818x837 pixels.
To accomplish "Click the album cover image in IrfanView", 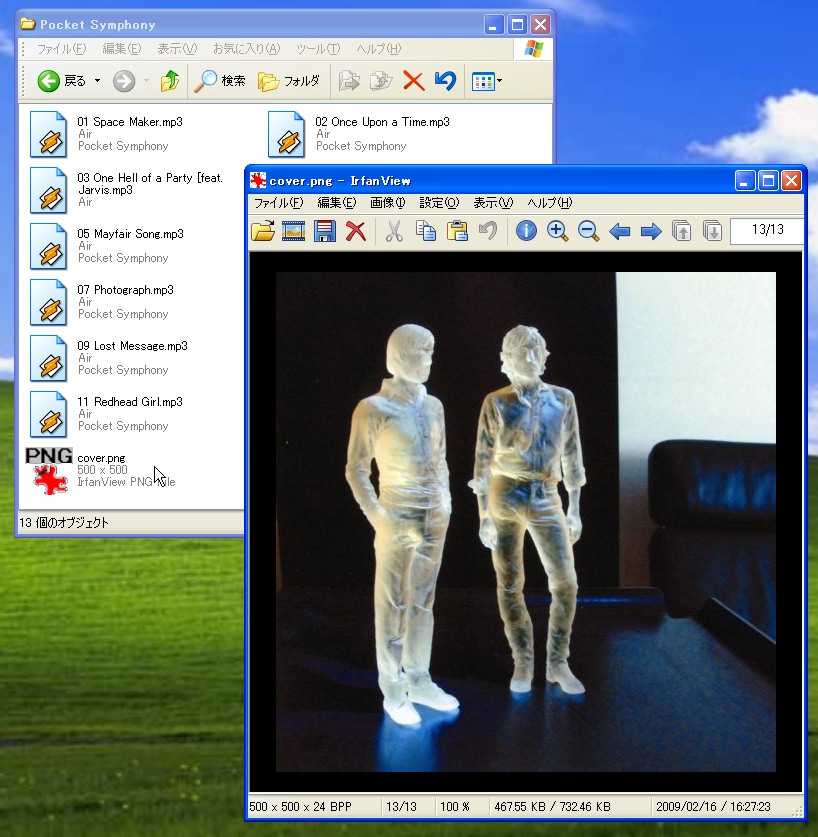I will (x=525, y=522).
